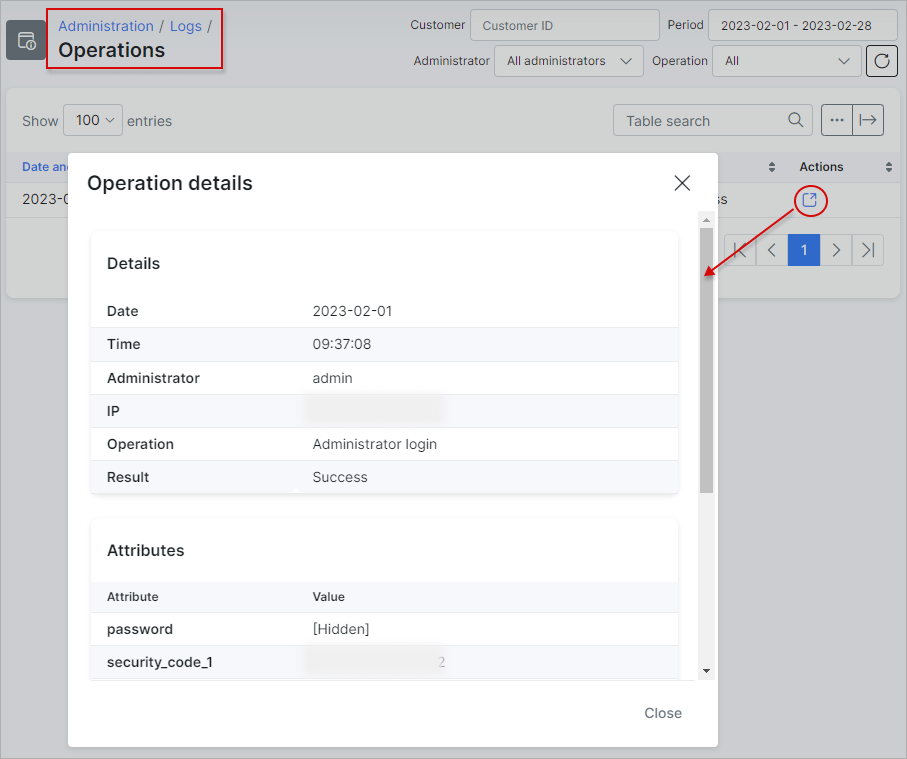Sort by the Actions column header
This screenshot has height=759, width=907.
point(821,167)
